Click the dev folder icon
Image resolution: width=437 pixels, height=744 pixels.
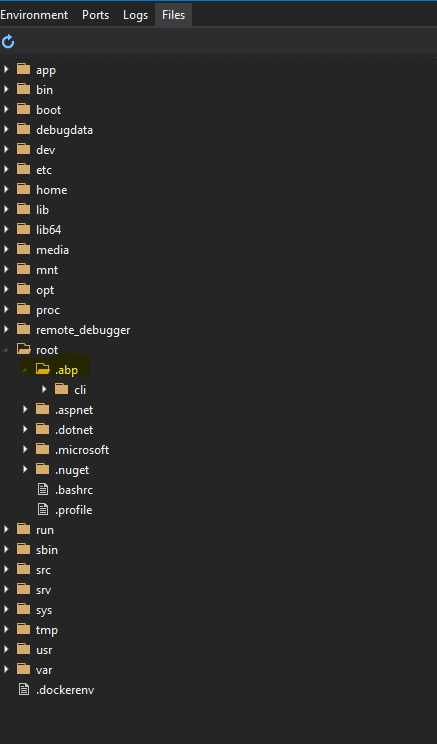23,149
